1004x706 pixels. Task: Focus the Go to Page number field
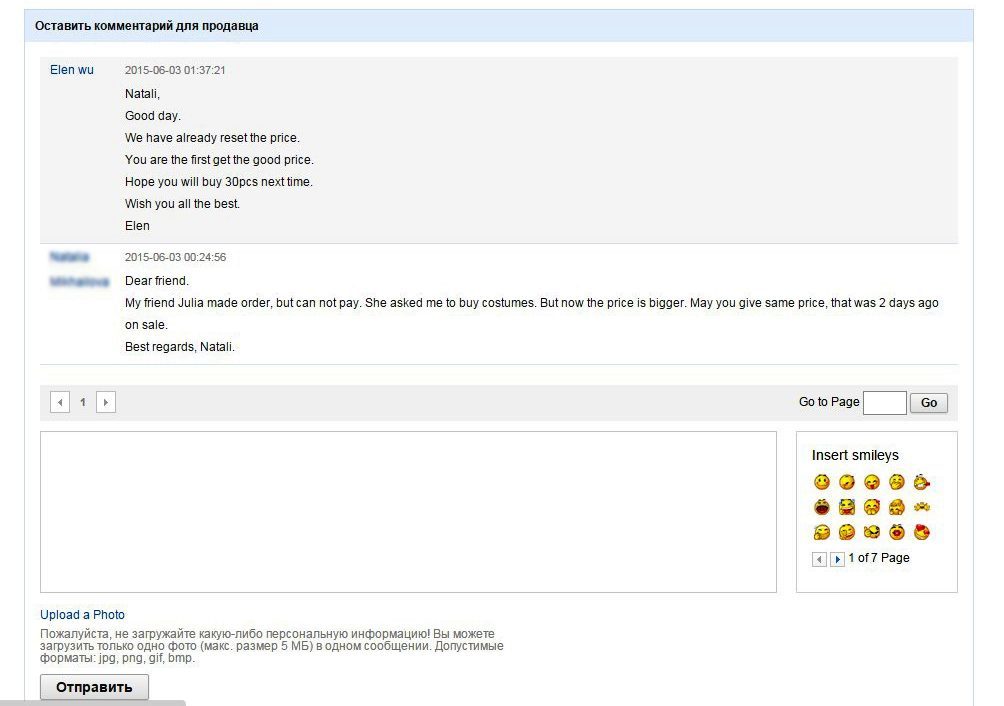(x=885, y=403)
